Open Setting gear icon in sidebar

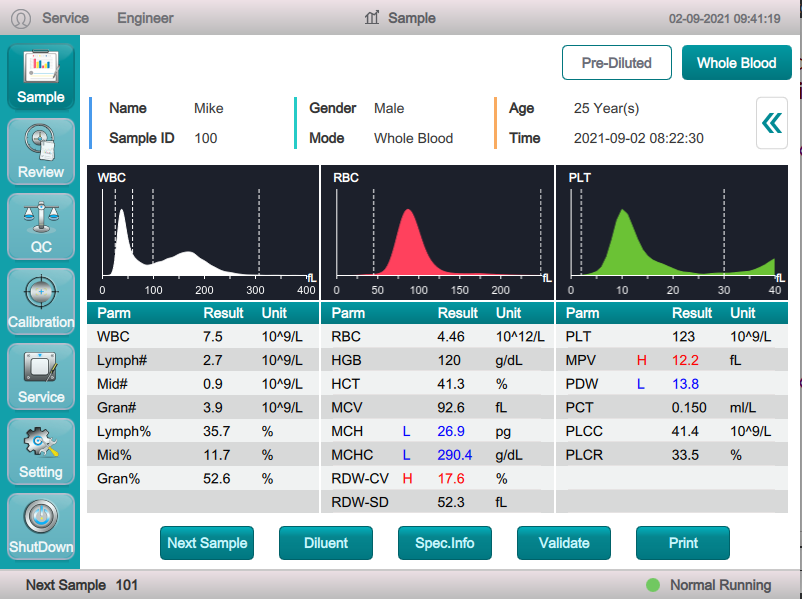pyautogui.click(x=40, y=450)
